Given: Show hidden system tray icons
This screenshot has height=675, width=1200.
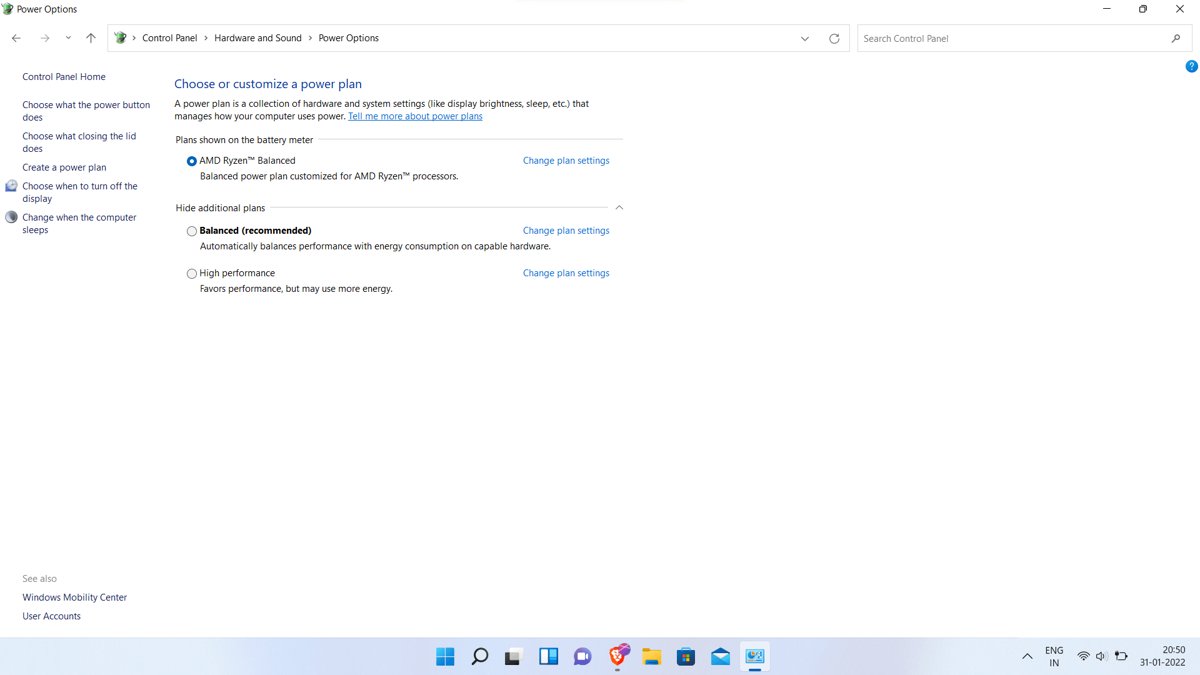Looking at the screenshot, I should pyautogui.click(x=1027, y=657).
